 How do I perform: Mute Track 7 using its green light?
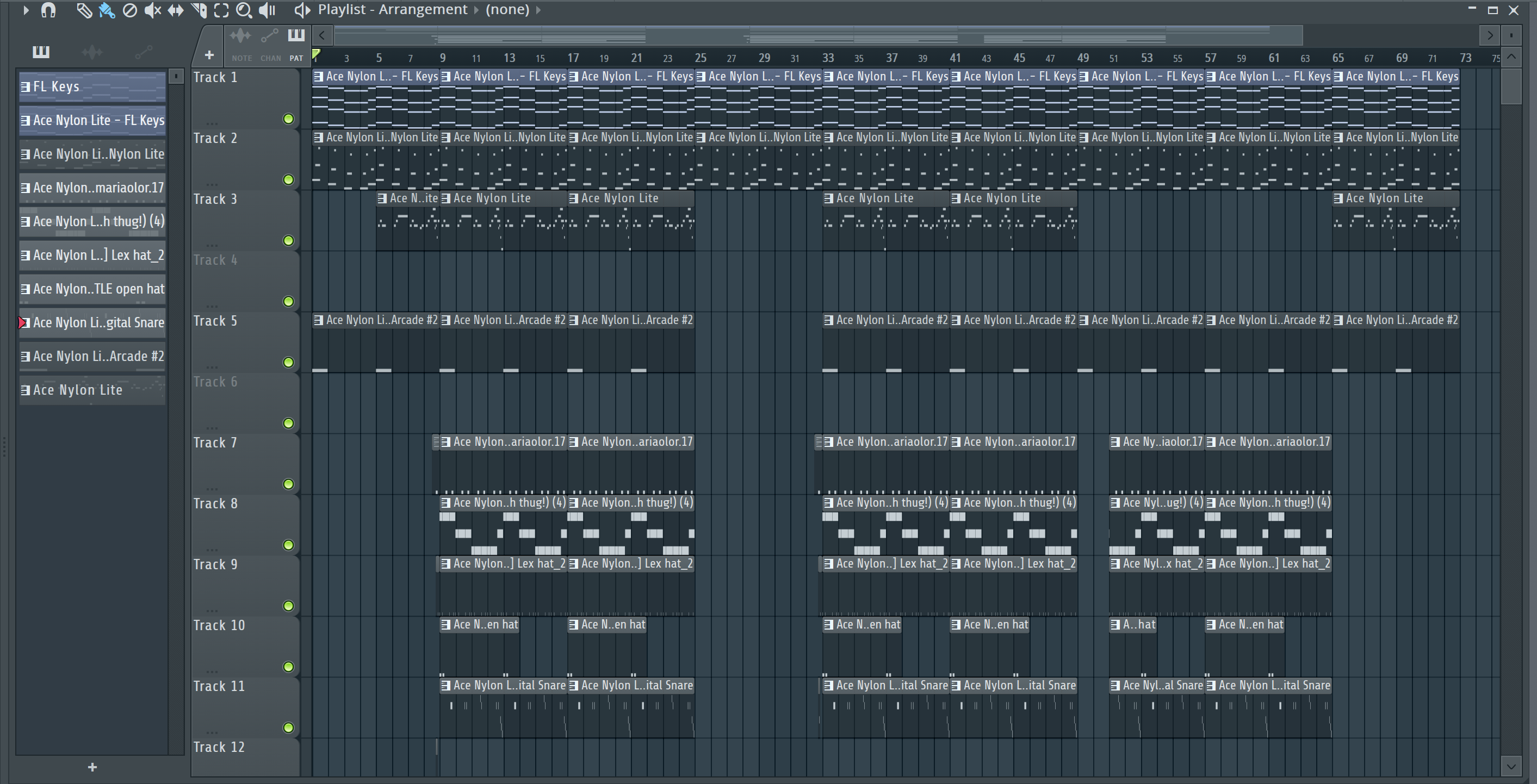[288, 484]
